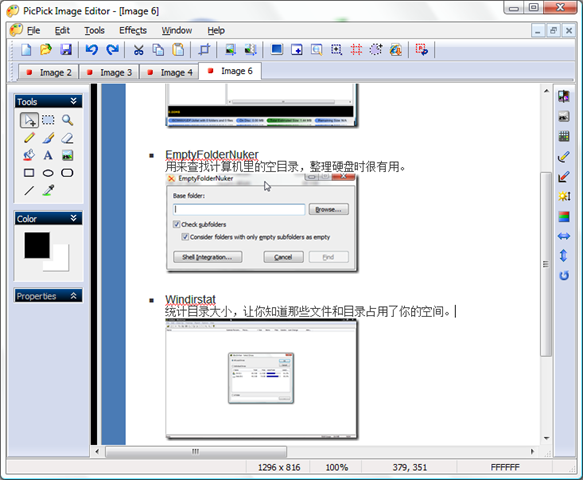The height and width of the screenshot is (480, 583).
Task: Click Brightness sun icon in right sidebar
Action: coord(564,196)
